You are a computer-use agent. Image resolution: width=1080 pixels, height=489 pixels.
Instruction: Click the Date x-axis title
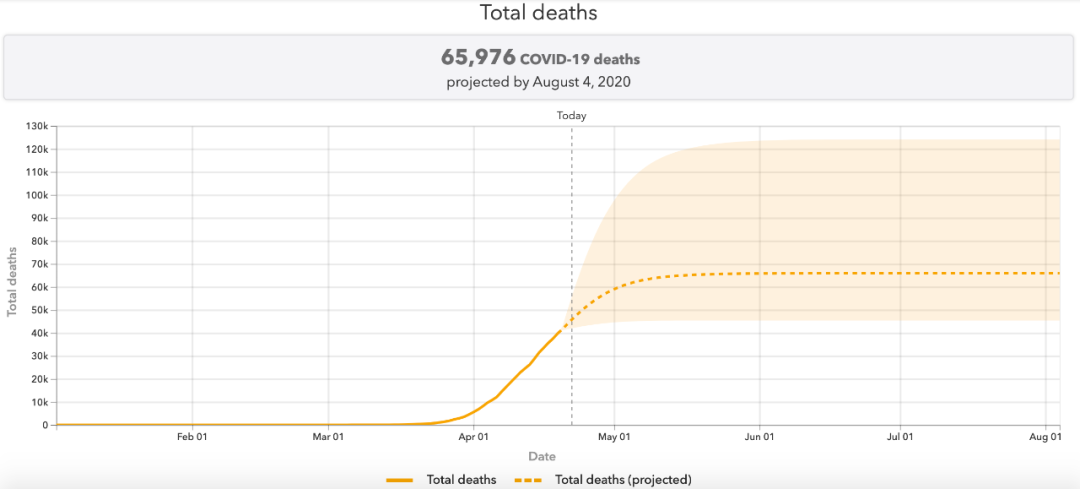coord(542,456)
